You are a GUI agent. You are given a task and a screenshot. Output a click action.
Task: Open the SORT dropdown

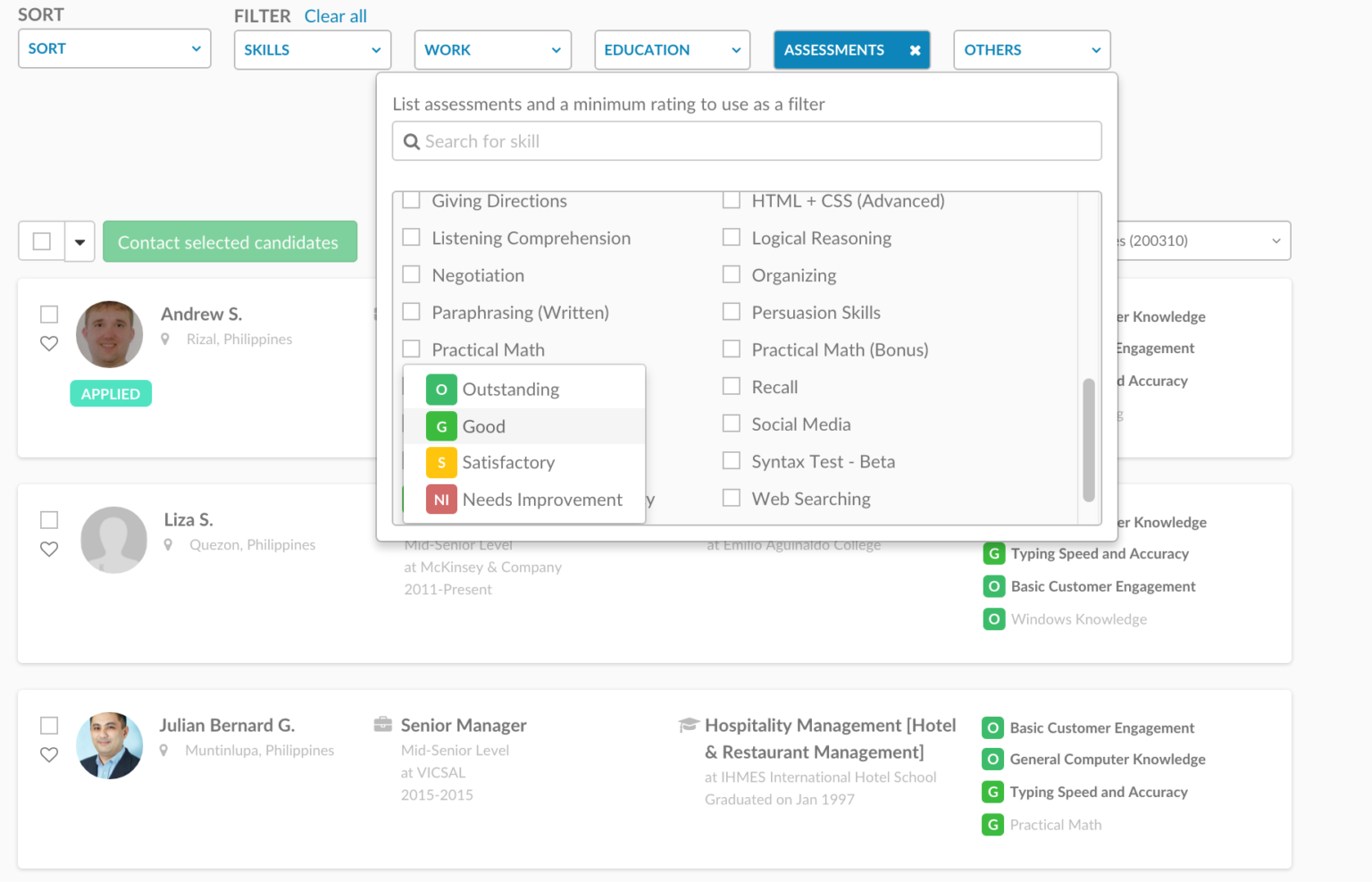114,48
